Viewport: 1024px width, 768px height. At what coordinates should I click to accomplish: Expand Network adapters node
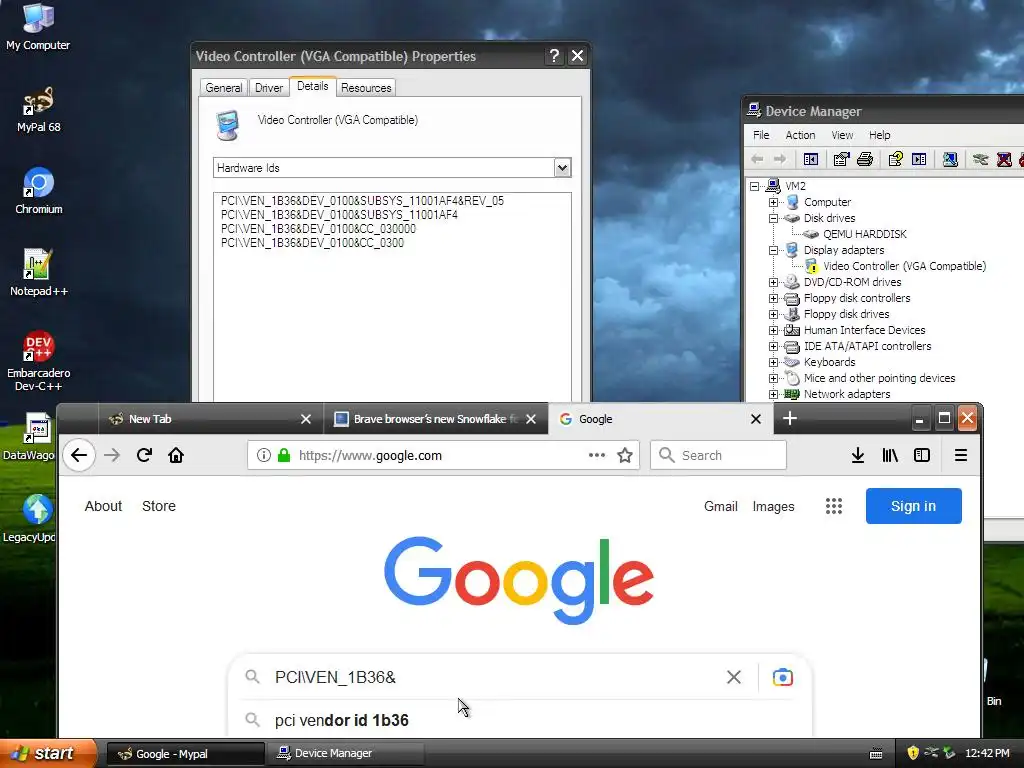(x=773, y=394)
